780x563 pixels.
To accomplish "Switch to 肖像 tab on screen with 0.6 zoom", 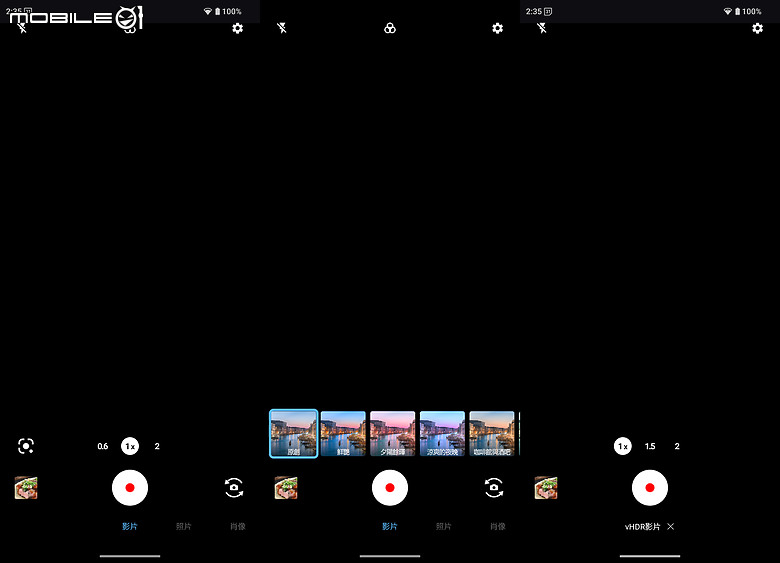I will [x=238, y=526].
